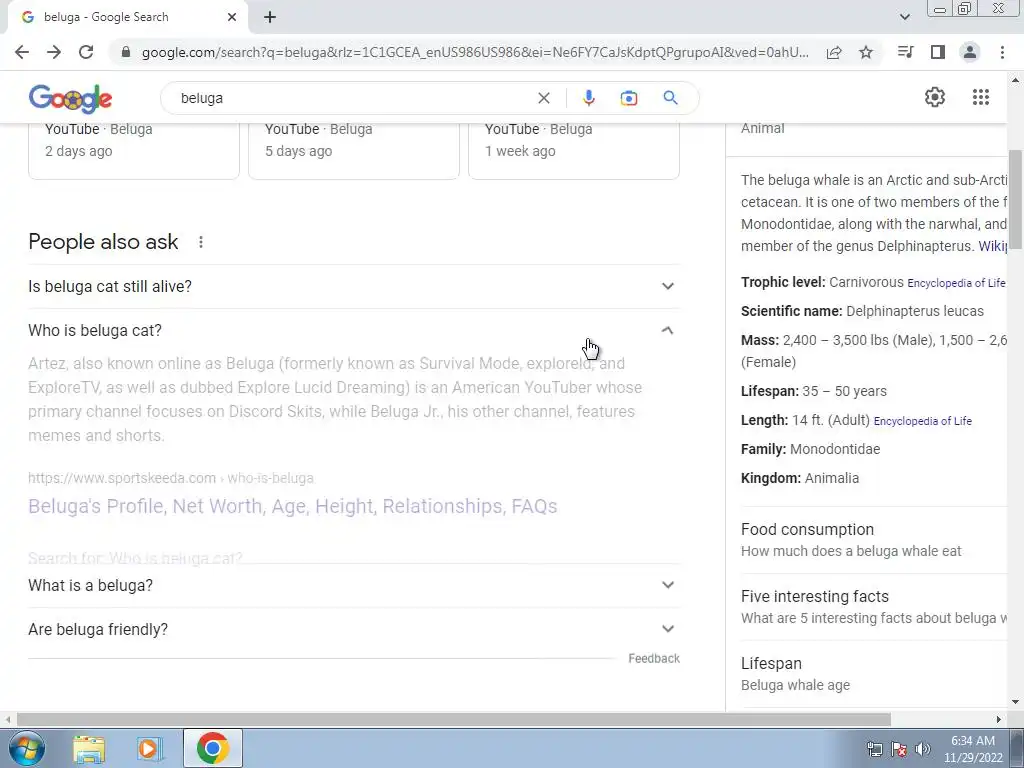Go forward using browser arrow
The height and width of the screenshot is (768, 1024).
54,52
